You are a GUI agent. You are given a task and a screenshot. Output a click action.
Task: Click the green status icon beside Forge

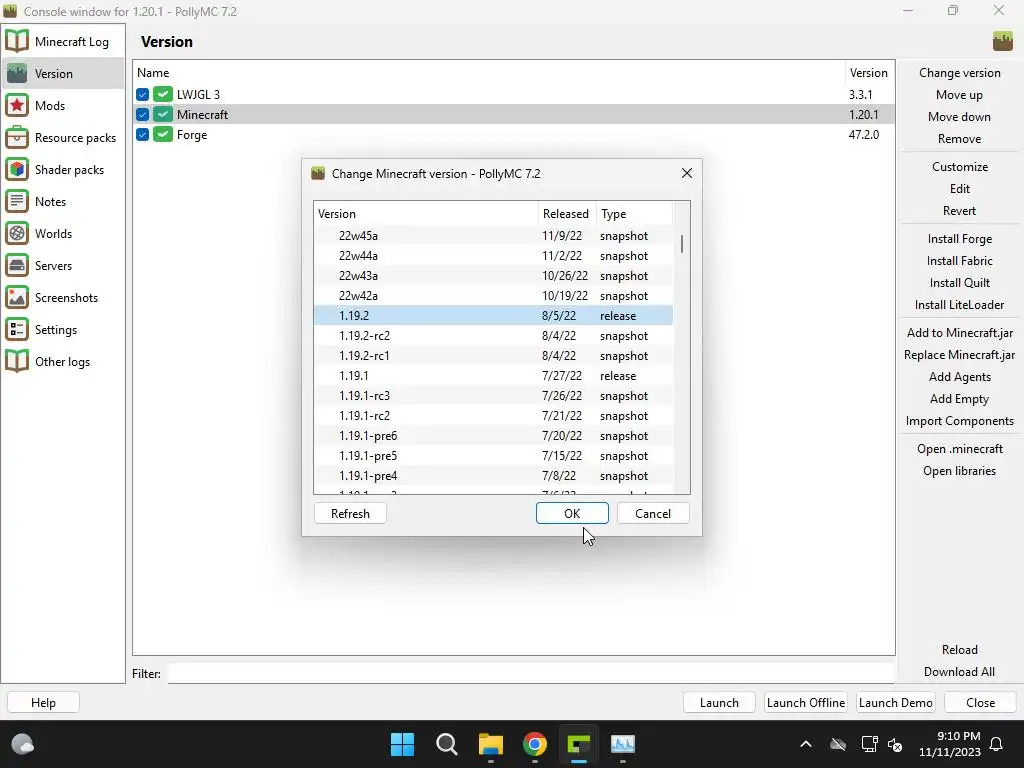[163, 135]
